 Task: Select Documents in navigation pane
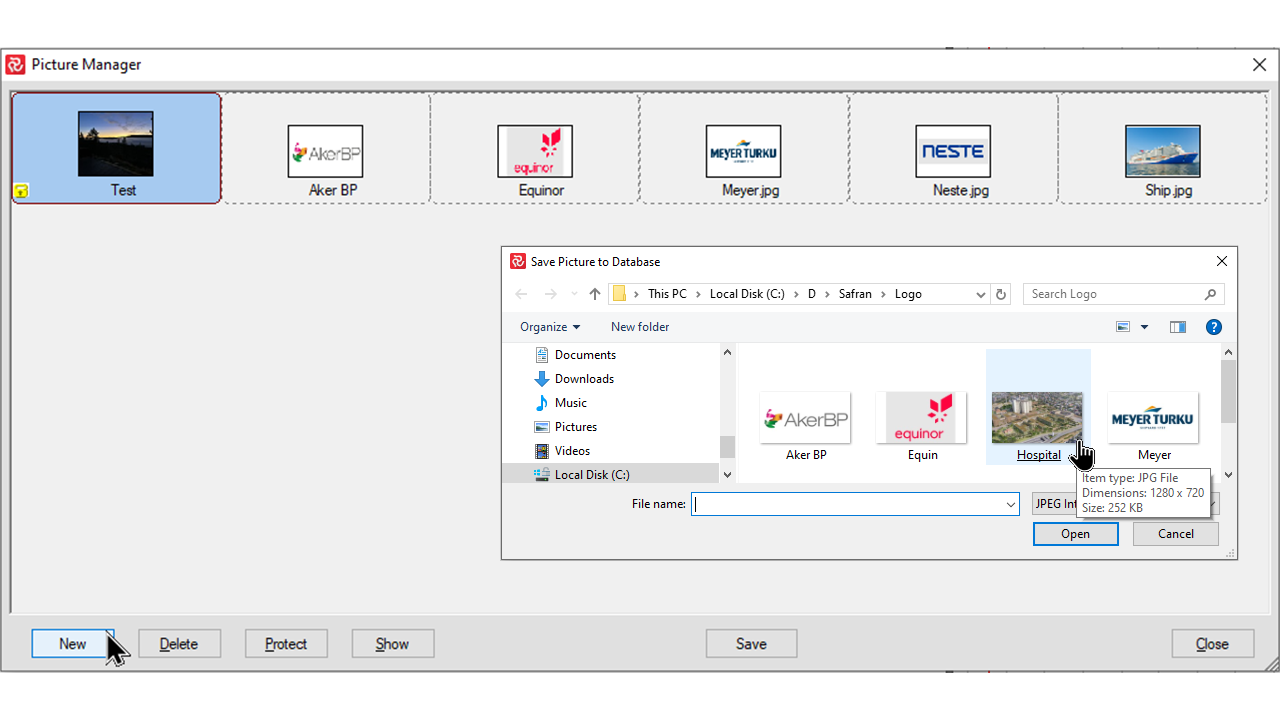click(585, 355)
